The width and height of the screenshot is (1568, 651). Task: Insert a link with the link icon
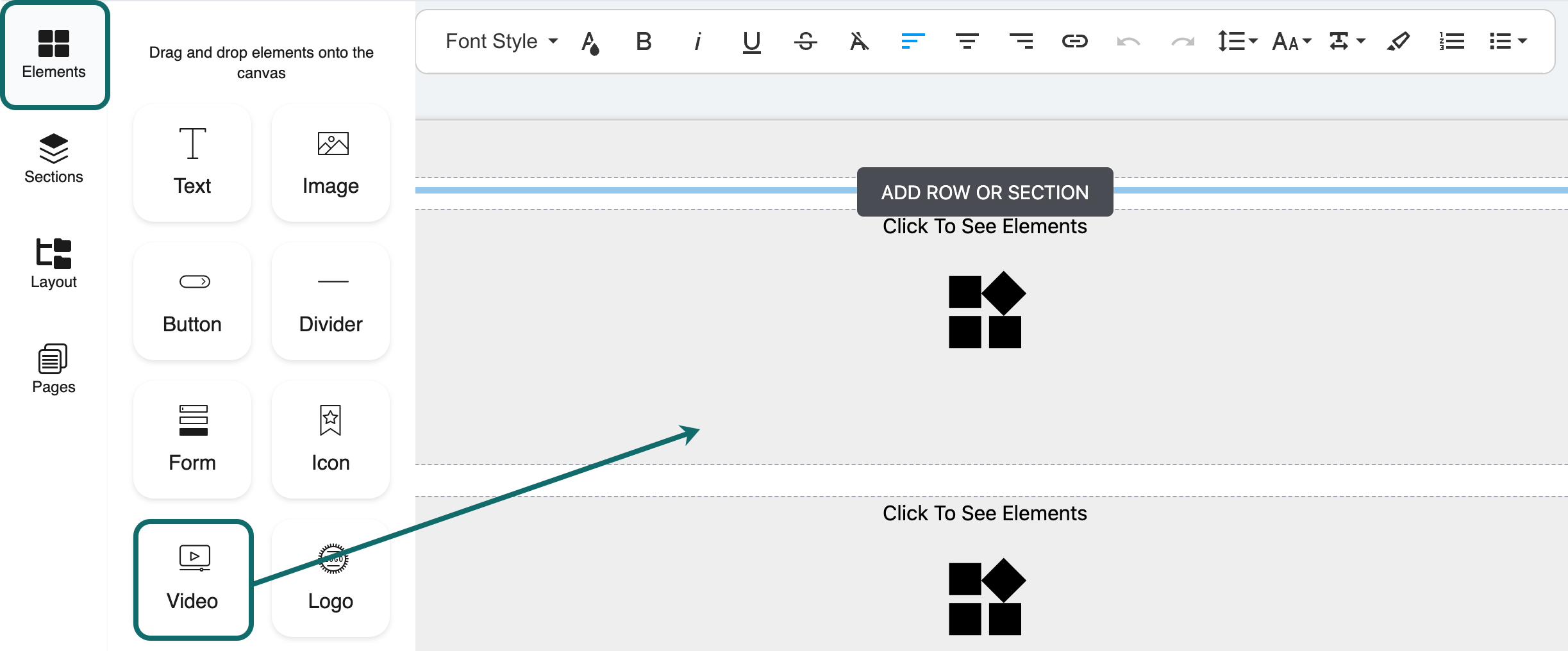coord(1074,42)
